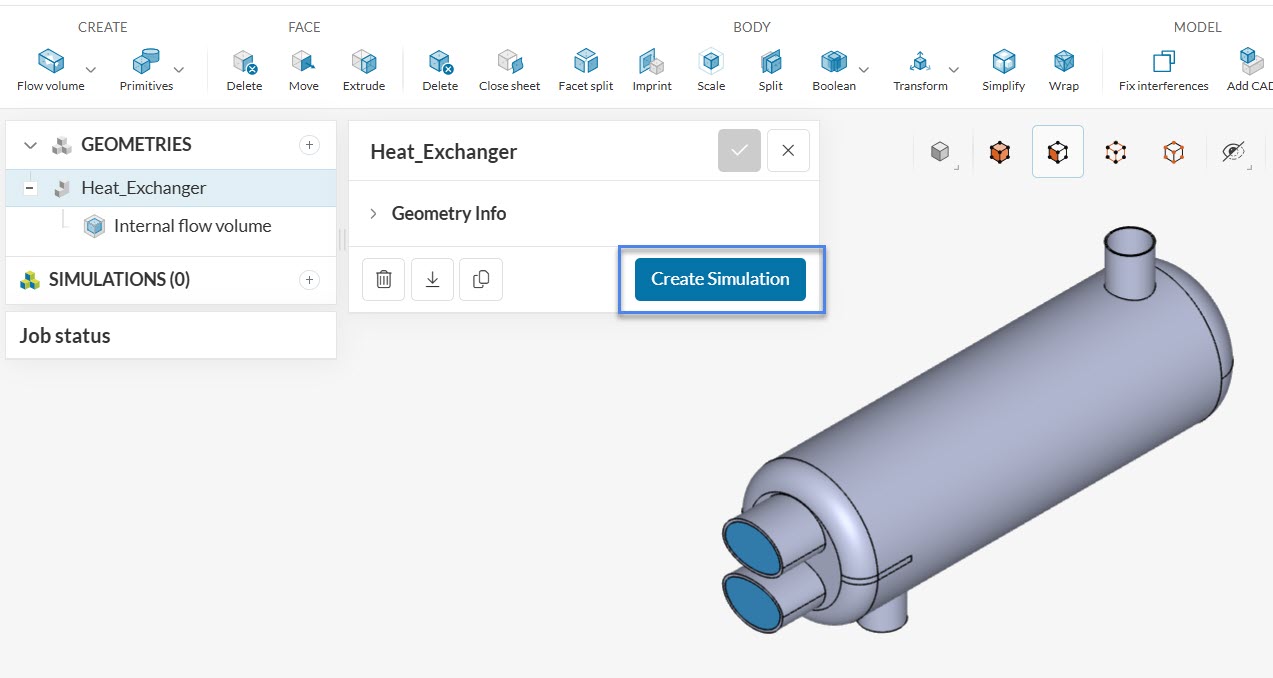Screen dimensions: 1273x678
Task: Select the Close sheet tool
Action: click(509, 70)
